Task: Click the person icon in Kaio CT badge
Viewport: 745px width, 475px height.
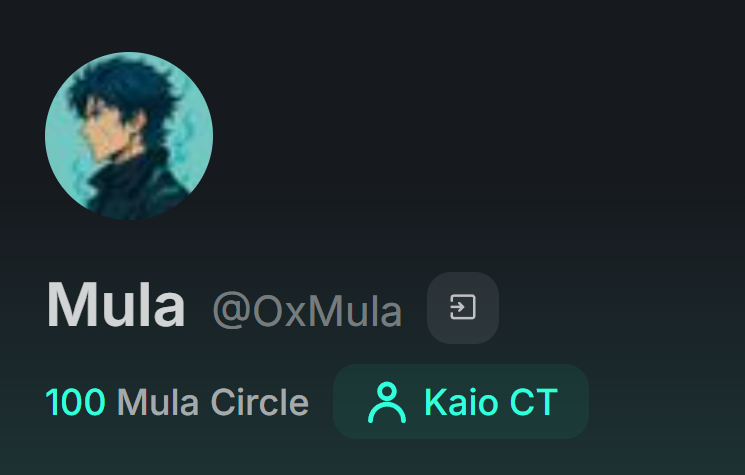Action: [387, 402]
